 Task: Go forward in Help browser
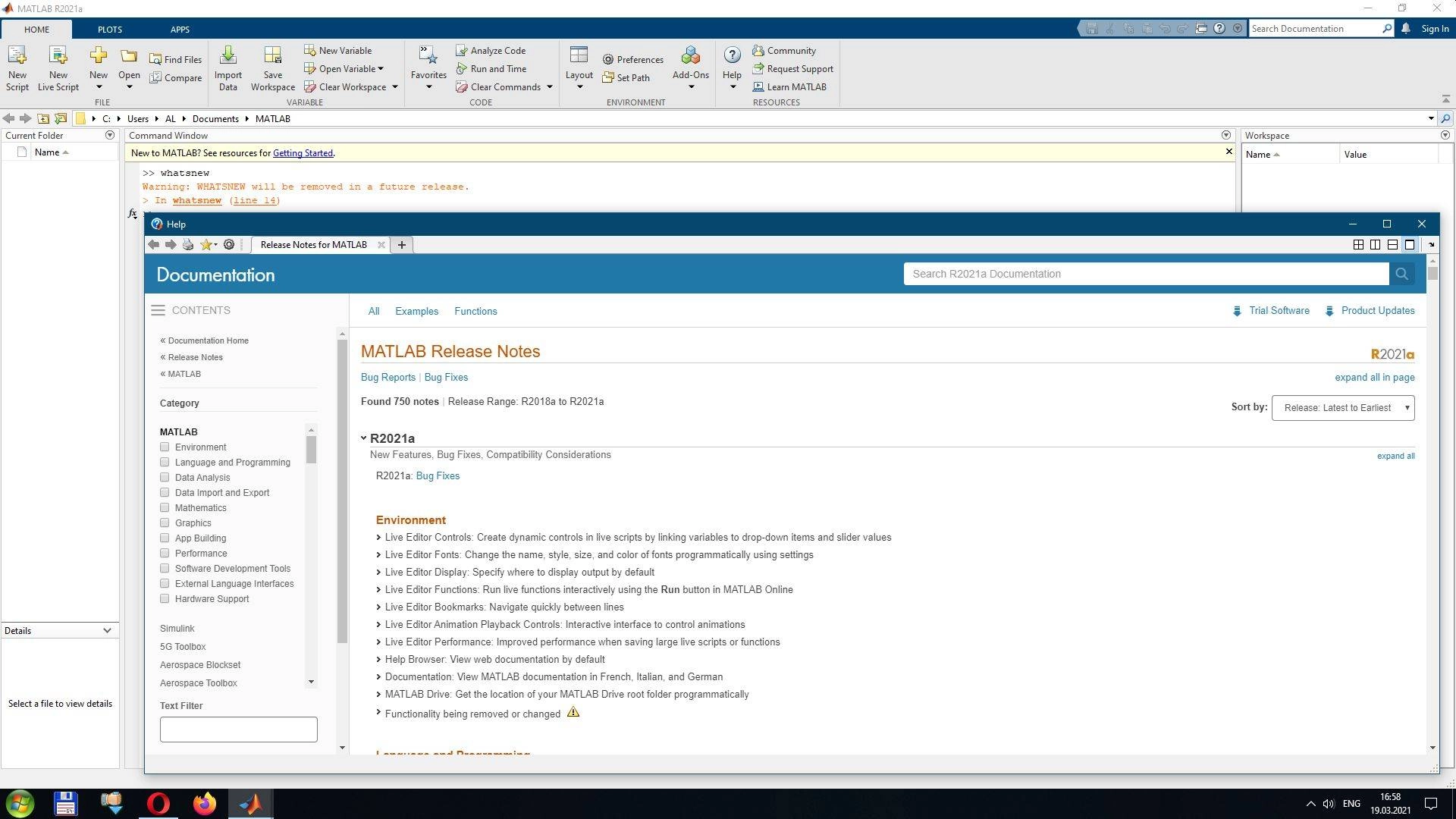coord(171,244)
